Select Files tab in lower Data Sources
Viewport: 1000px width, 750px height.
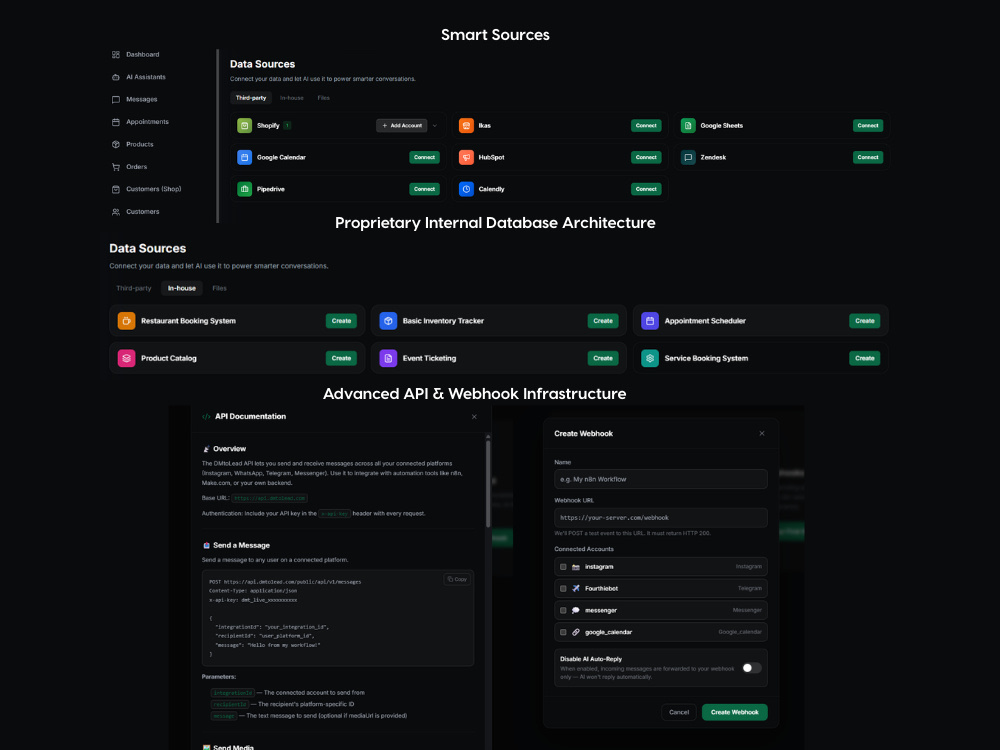coord(219,288)
